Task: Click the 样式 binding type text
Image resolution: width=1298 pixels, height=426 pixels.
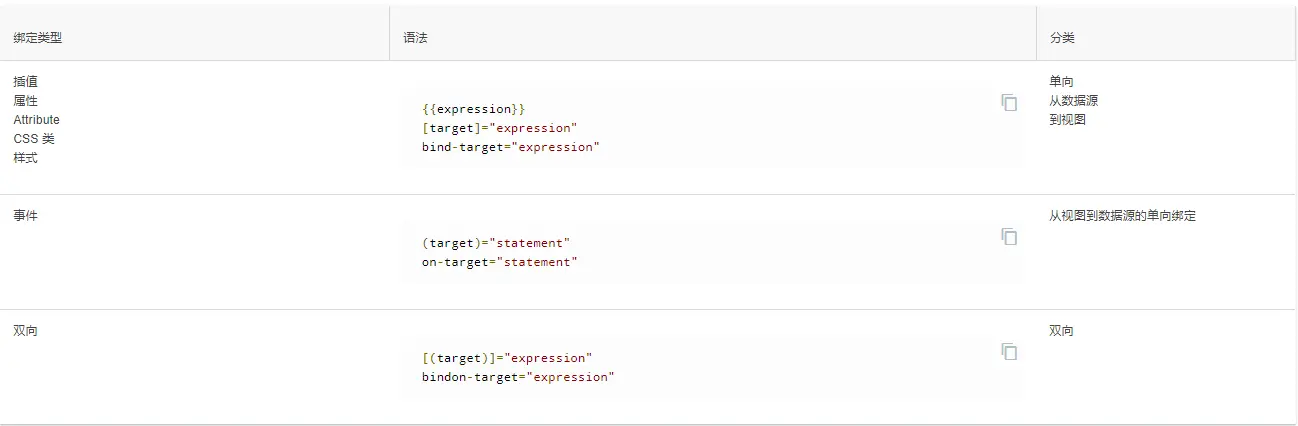Action: point(26,158)
